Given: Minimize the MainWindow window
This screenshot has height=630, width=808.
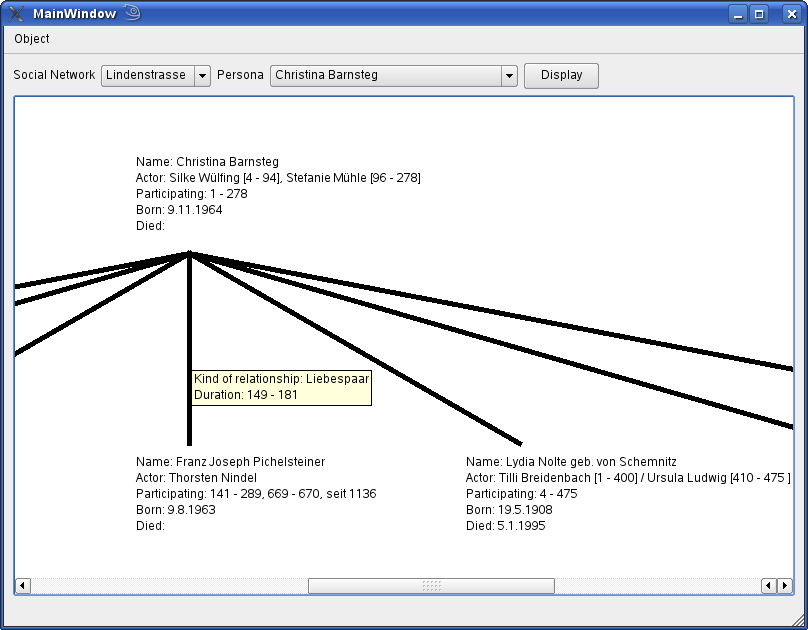Looking at the screenshot, I should coord(738,14).
